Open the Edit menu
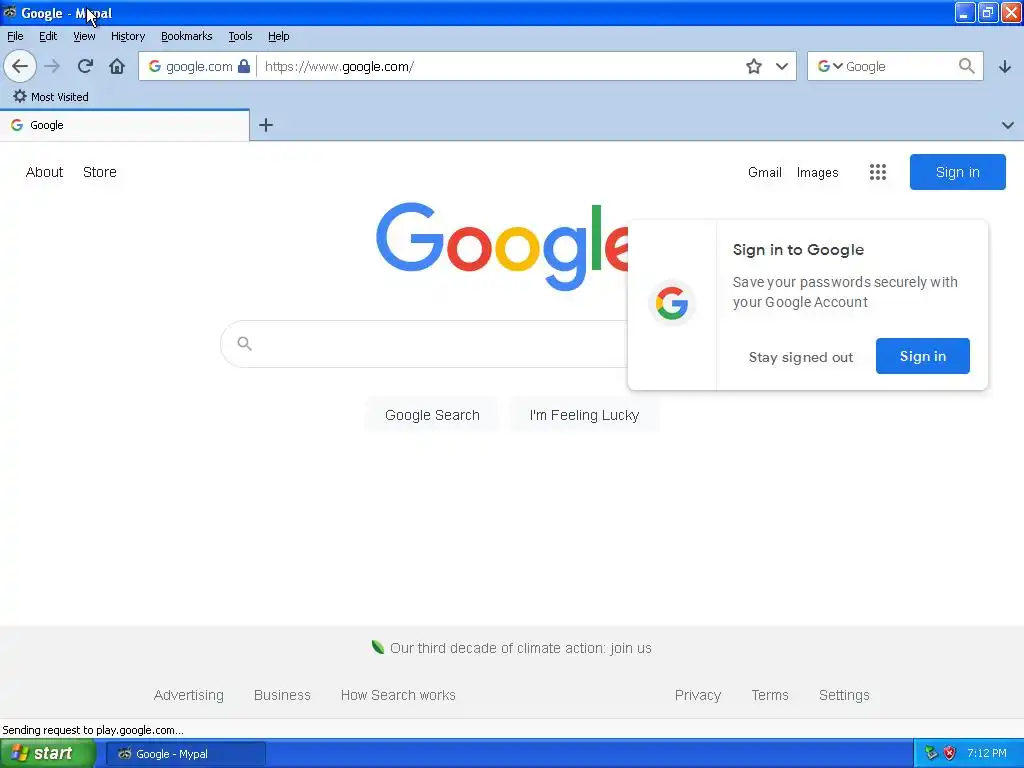This screenshot has width=1024, height=768. point(48,36)
